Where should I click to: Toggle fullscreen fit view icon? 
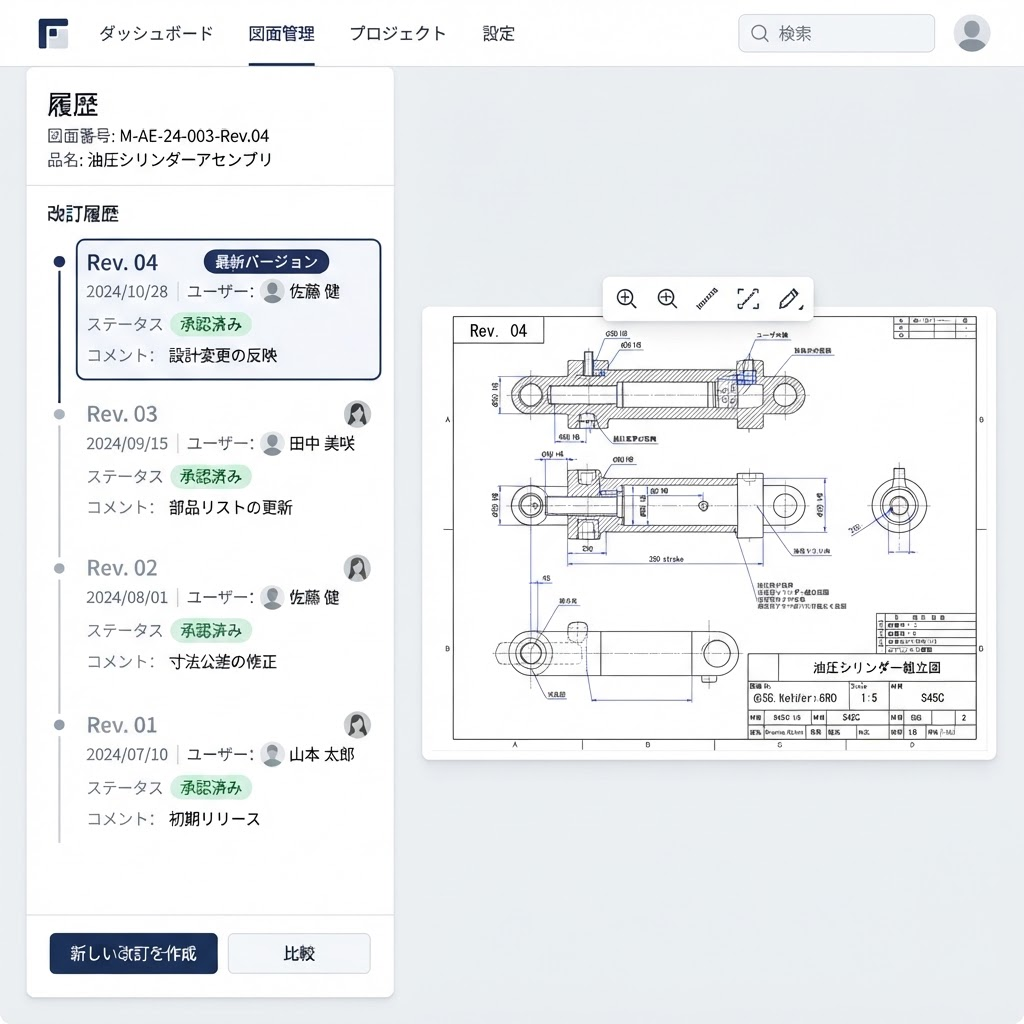pos(748,298)
